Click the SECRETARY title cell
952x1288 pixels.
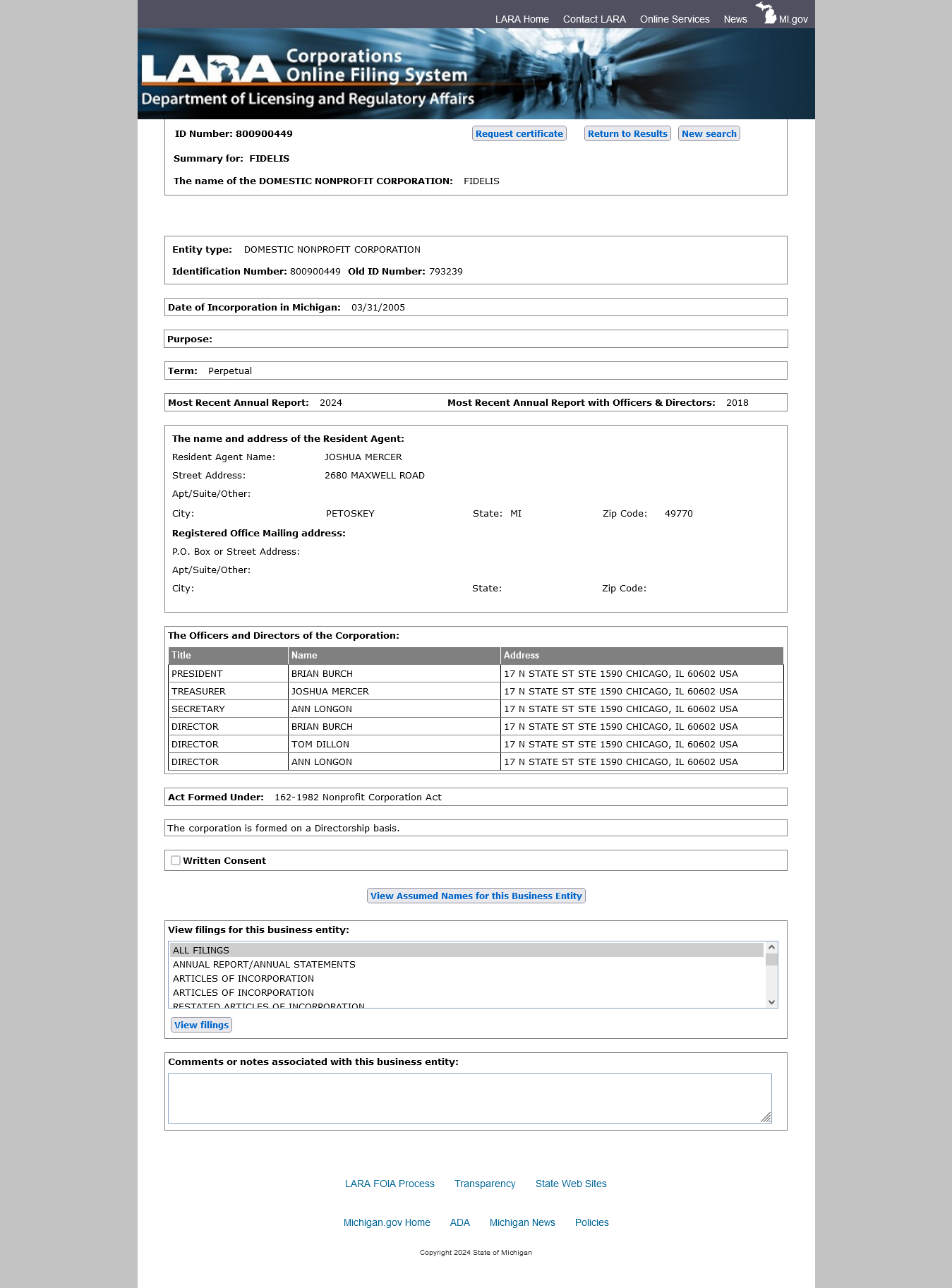[228, 709]
